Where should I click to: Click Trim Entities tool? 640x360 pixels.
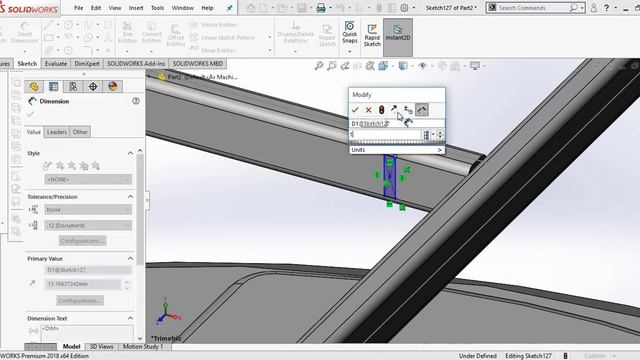point(127,33)
